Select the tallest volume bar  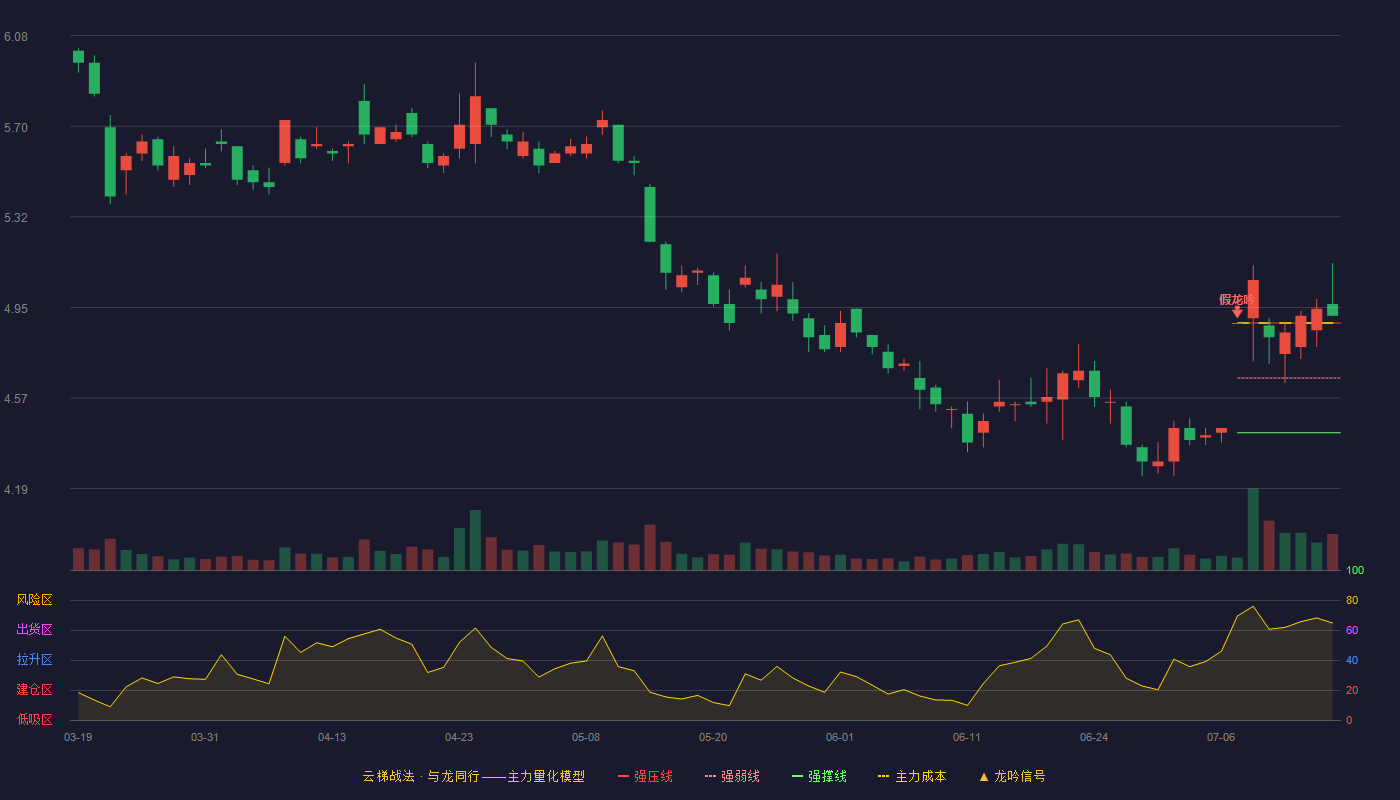coord(1253,529)
